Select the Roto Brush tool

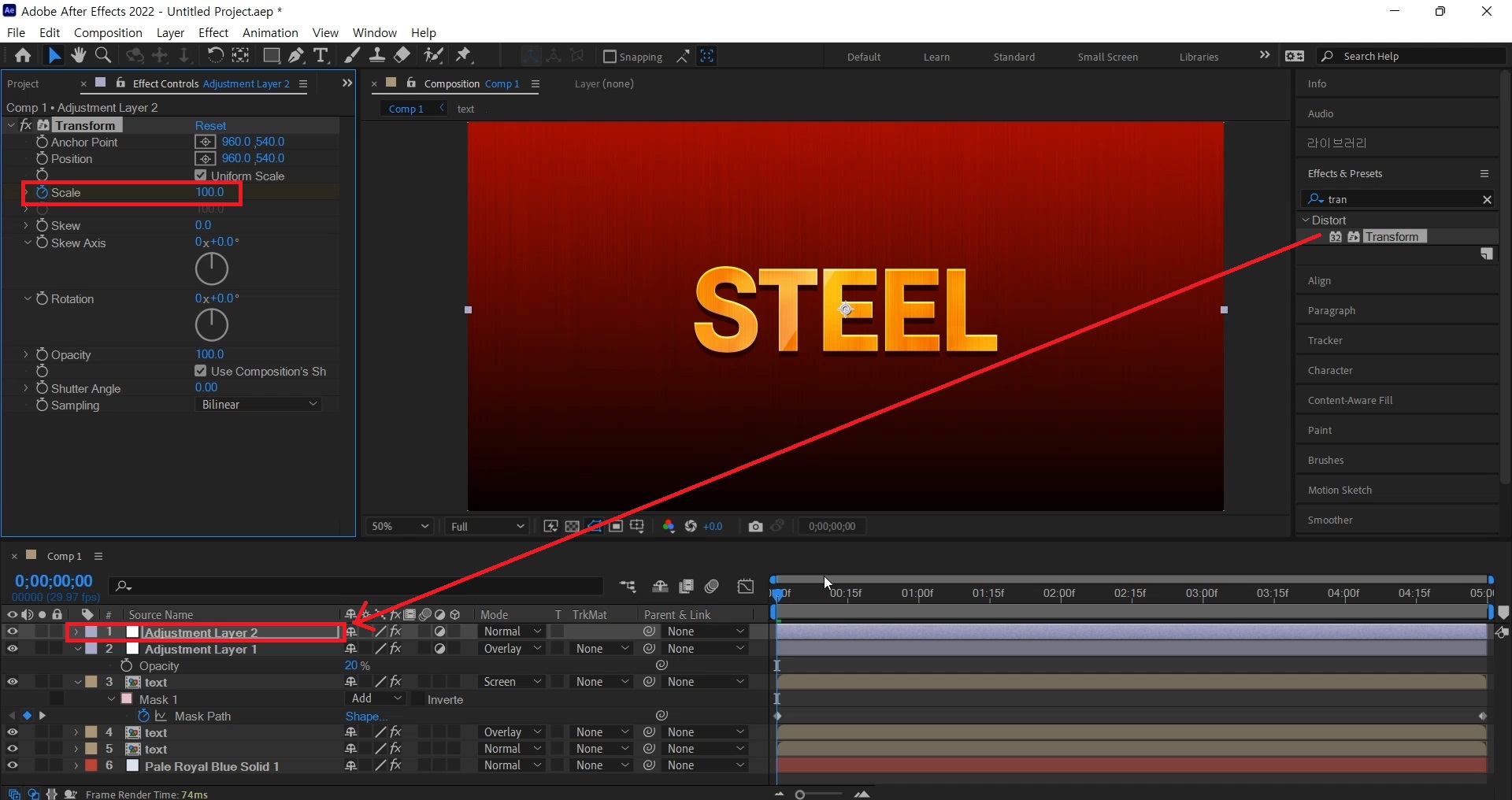(433, 55)
